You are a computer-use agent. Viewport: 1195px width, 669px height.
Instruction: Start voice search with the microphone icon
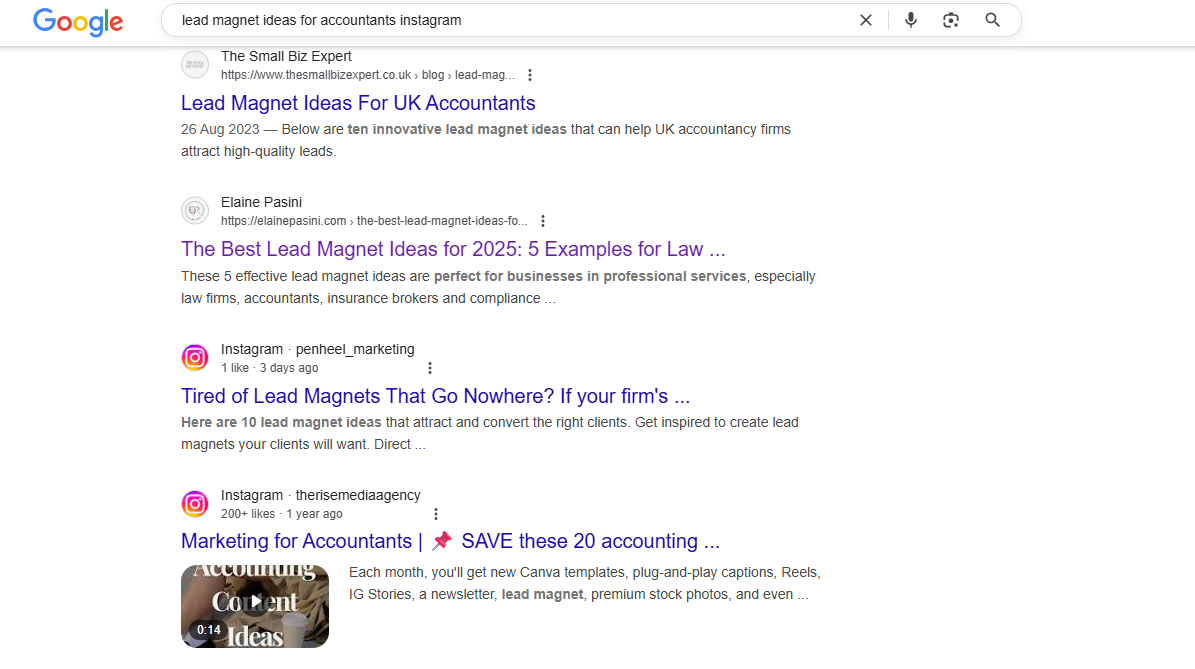[911, 21]
